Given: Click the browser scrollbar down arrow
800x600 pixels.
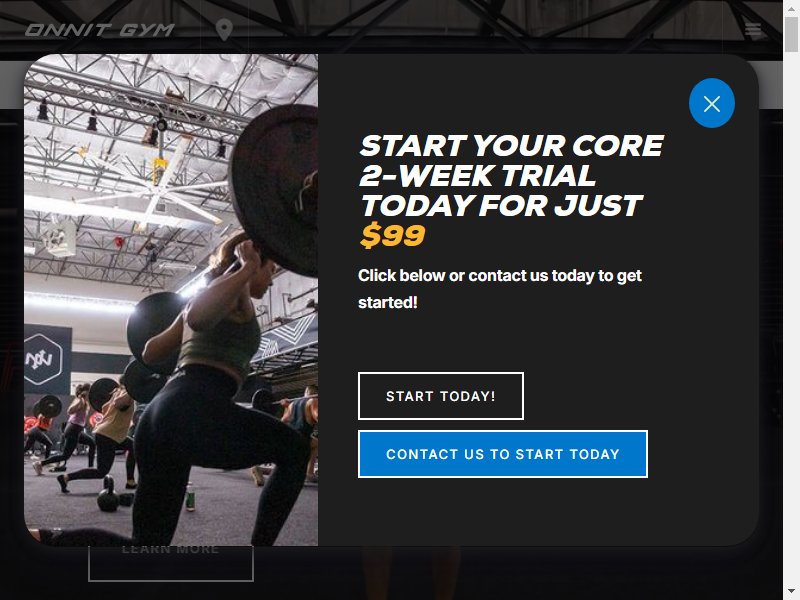Looking at the screenshot, I should 791,592.
